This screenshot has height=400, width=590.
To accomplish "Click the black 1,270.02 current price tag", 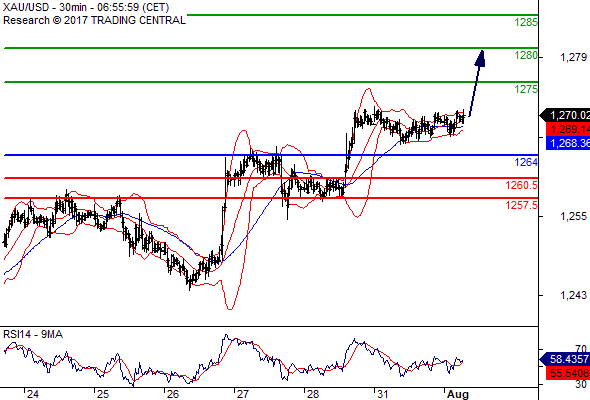I will click(565, 115).
